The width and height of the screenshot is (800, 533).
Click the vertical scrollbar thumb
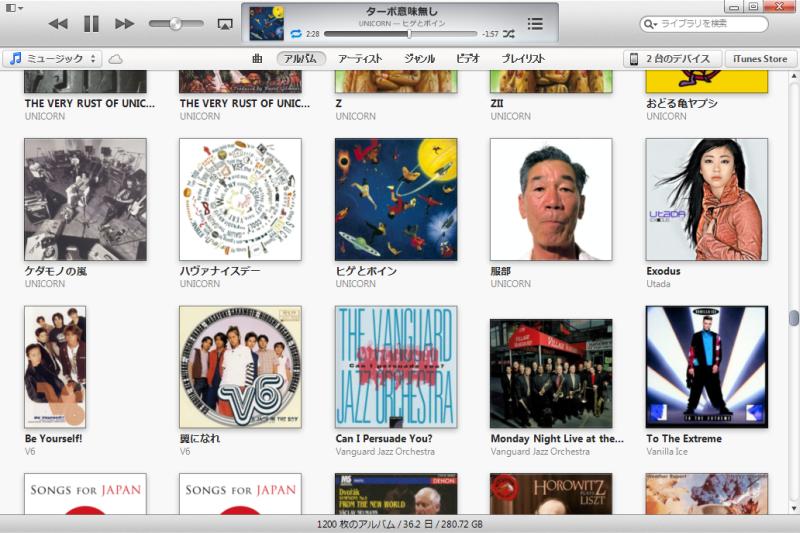click(793, 318)
